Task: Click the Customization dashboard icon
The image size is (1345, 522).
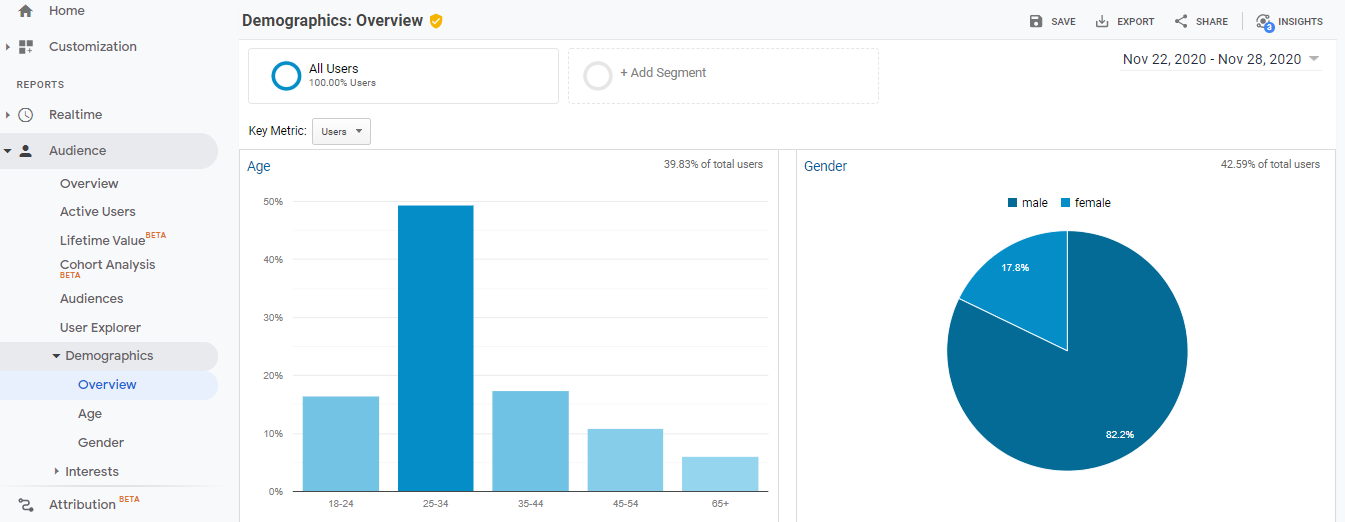Action: (x=26, y=47)
